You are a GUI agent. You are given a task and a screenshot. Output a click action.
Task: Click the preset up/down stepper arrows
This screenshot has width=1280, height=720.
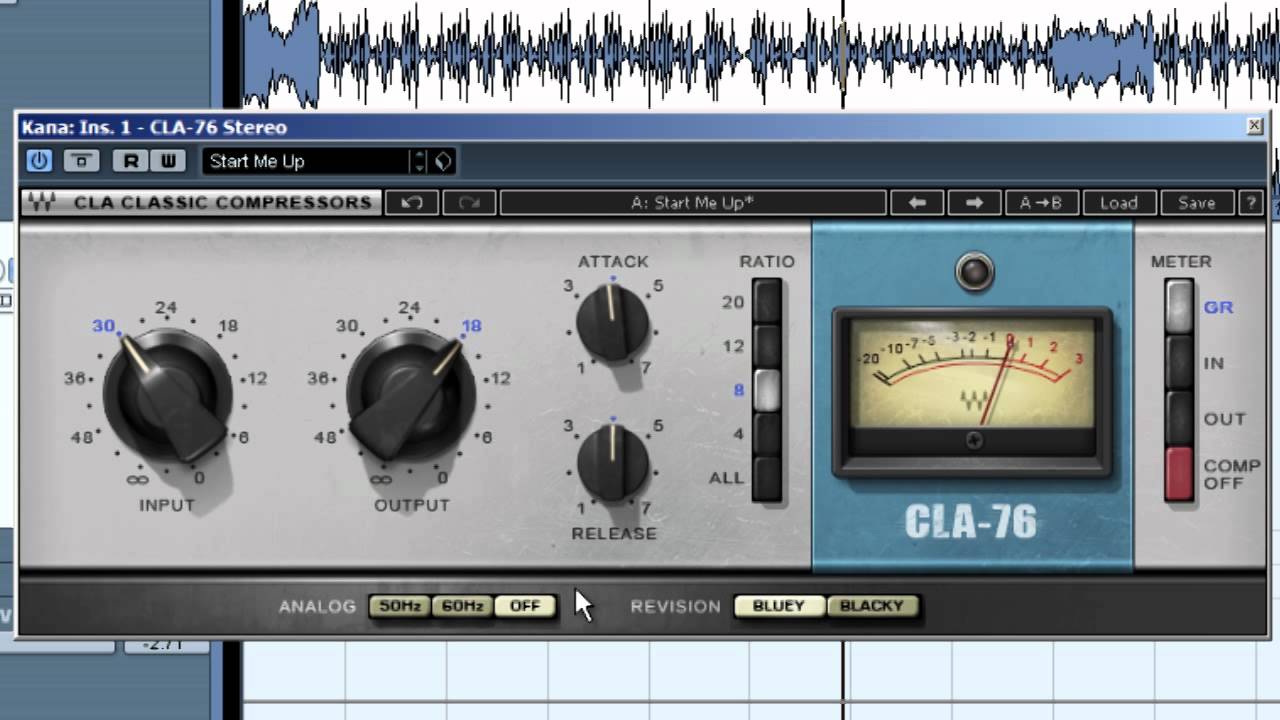coord(420,161)
